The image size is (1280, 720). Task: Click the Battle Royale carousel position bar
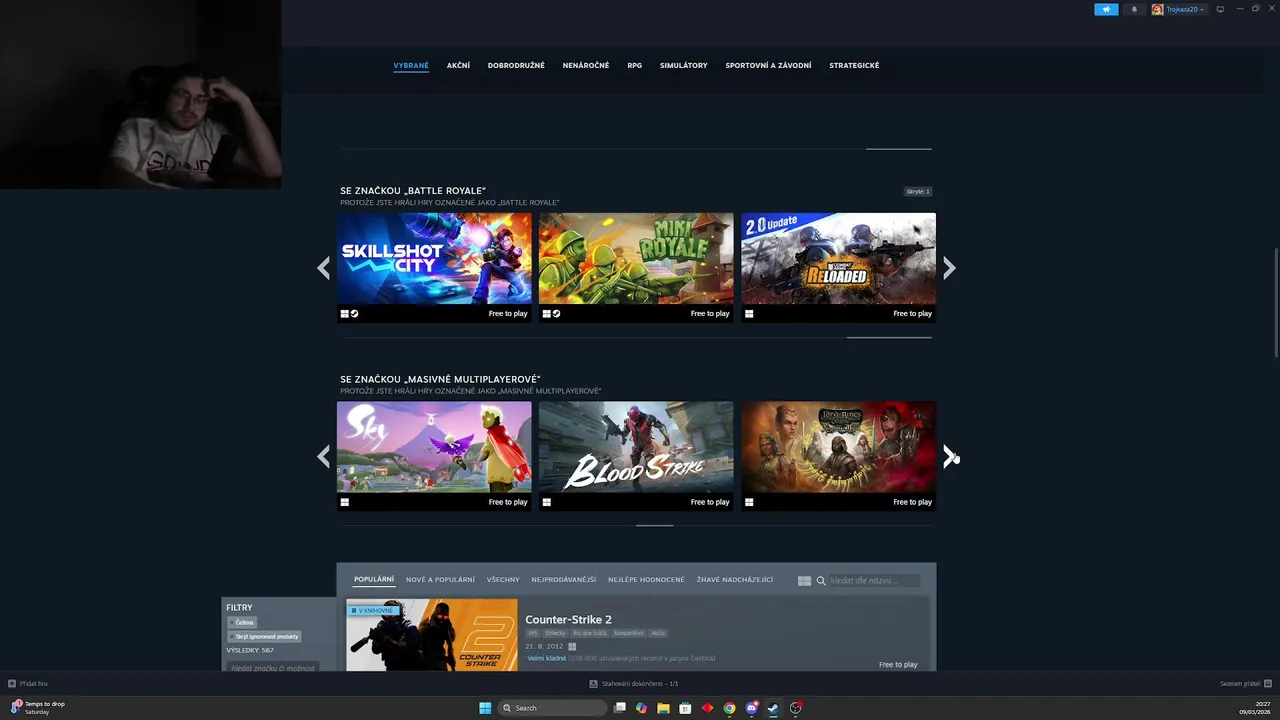[889, 338]
